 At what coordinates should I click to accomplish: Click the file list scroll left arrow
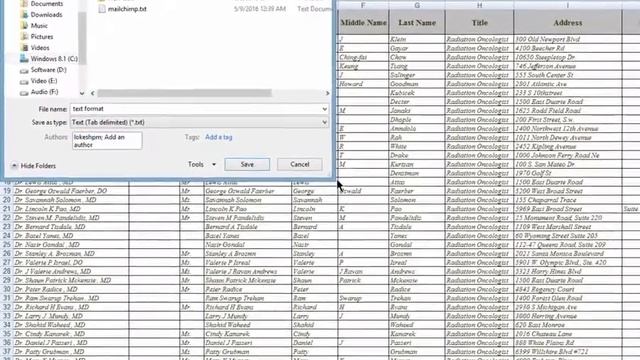coord(93,93)
